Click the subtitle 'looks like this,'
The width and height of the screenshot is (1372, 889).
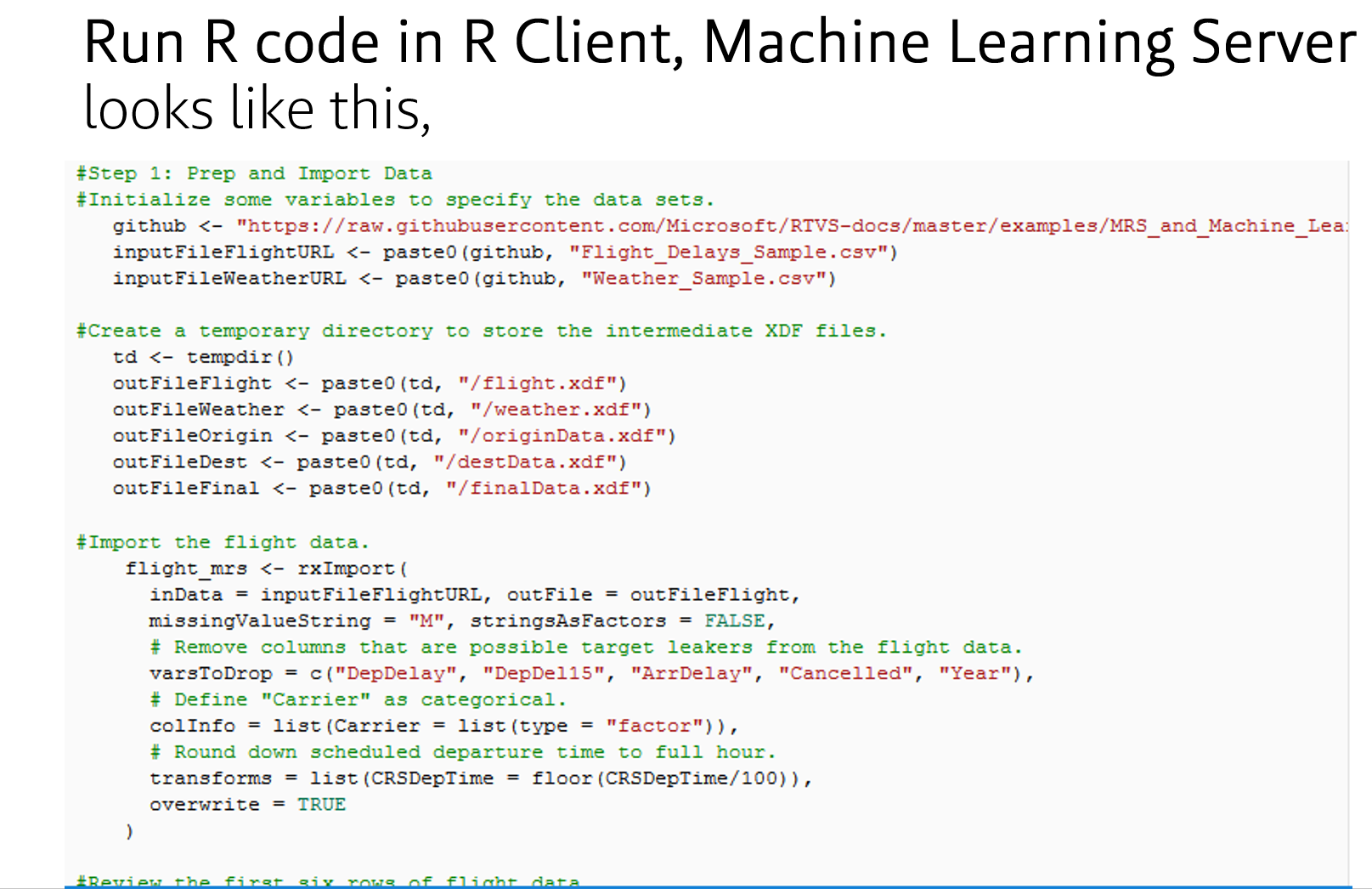(257, 109)
